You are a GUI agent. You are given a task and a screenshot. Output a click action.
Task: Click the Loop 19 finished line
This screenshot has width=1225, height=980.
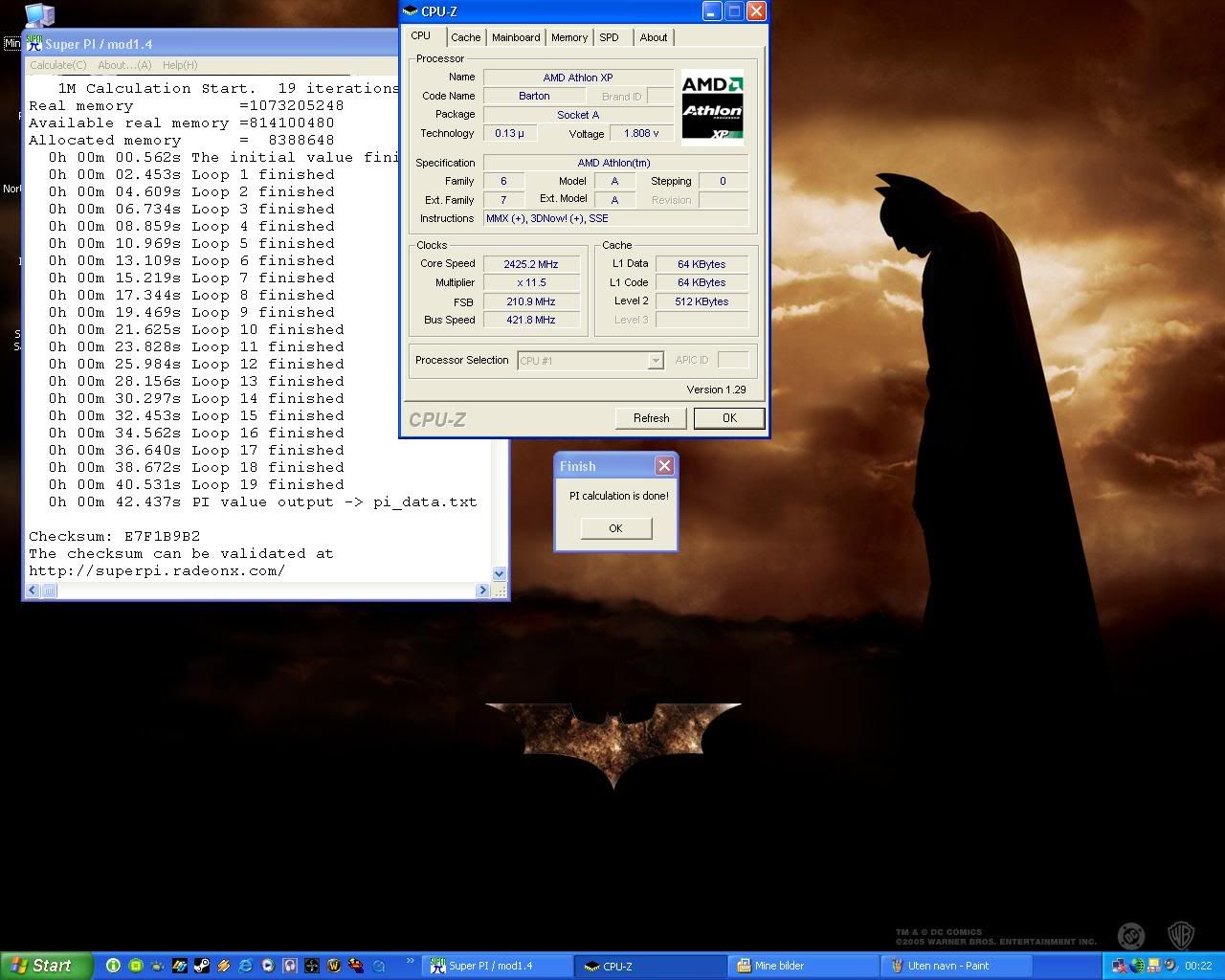196,484
